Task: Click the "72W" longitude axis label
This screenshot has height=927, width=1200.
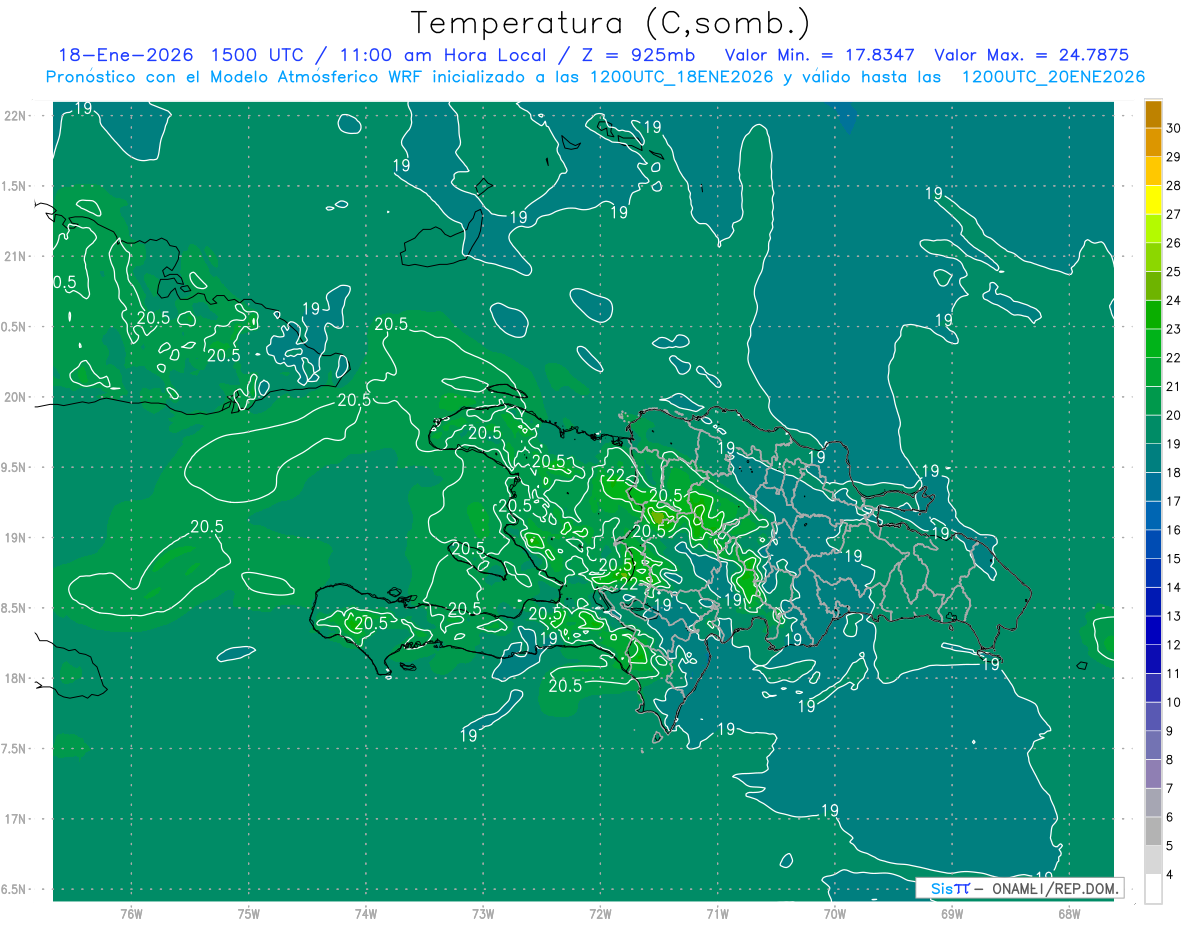Action: (x=601, y=914)
